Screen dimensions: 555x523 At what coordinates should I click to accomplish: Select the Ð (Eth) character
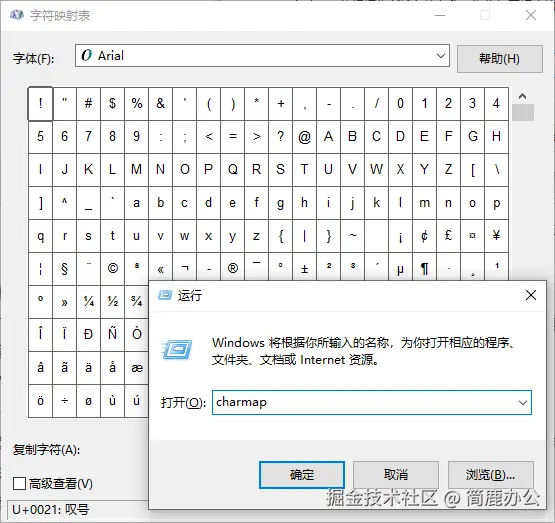pos(88,334)
